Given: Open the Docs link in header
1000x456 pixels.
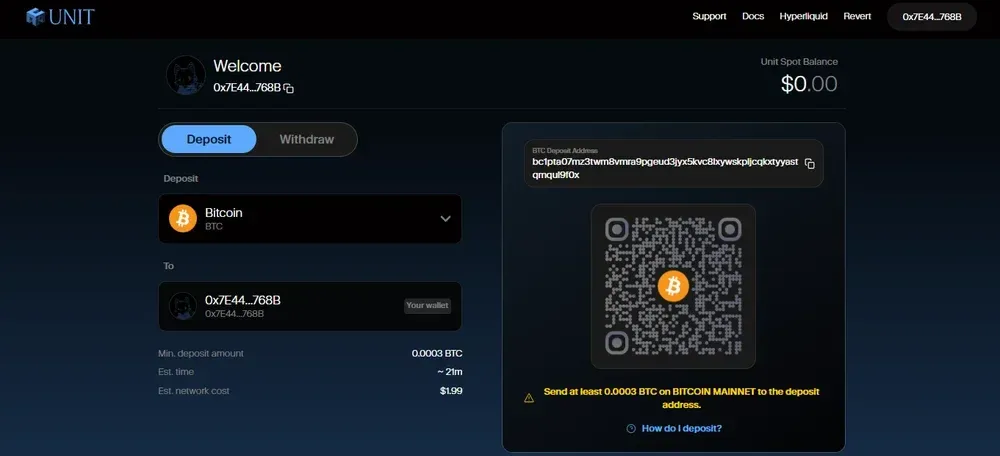Looking at the screenshot, I should (753, 17).
